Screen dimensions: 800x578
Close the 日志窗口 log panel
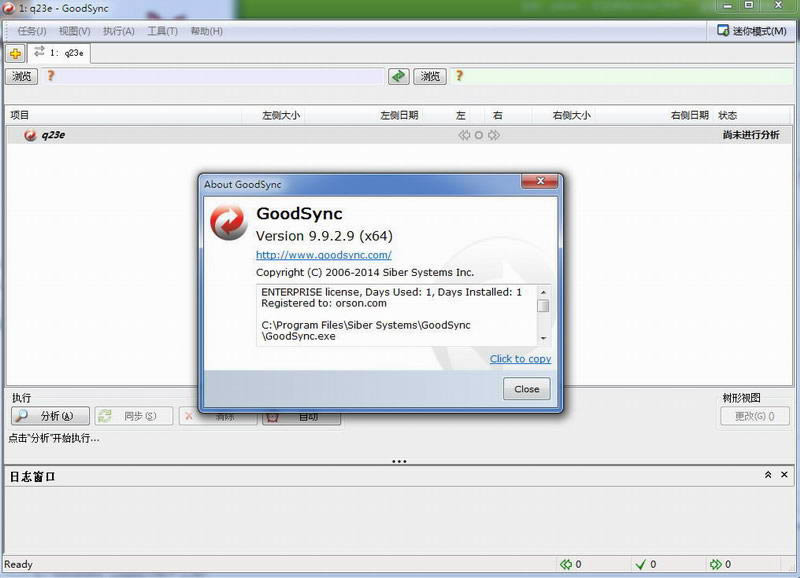784,474
